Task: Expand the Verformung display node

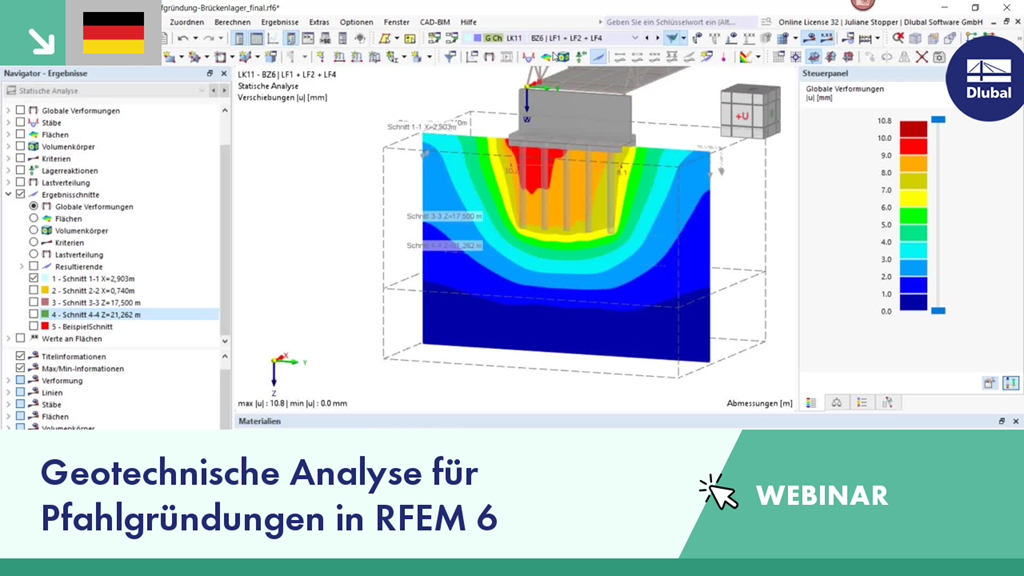Action: 8,380
